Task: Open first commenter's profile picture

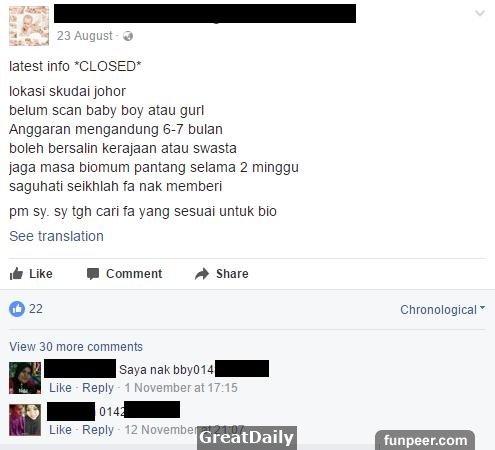Action: tap(25, 378)
